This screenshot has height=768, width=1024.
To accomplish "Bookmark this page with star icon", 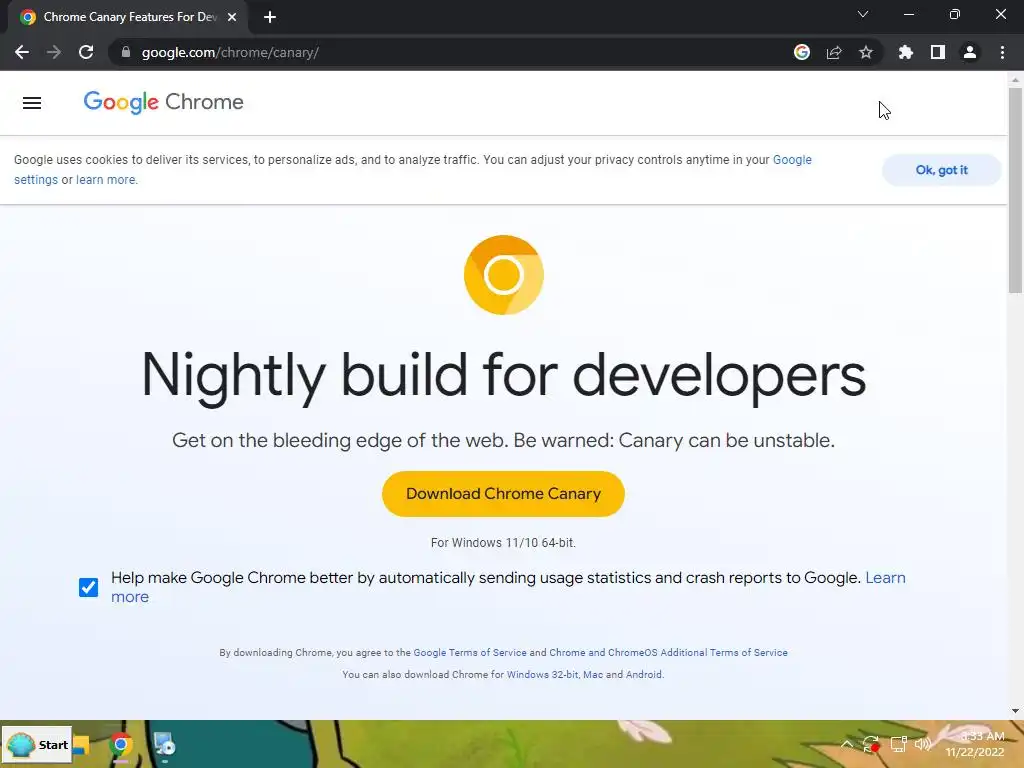I will coord(866,52).
